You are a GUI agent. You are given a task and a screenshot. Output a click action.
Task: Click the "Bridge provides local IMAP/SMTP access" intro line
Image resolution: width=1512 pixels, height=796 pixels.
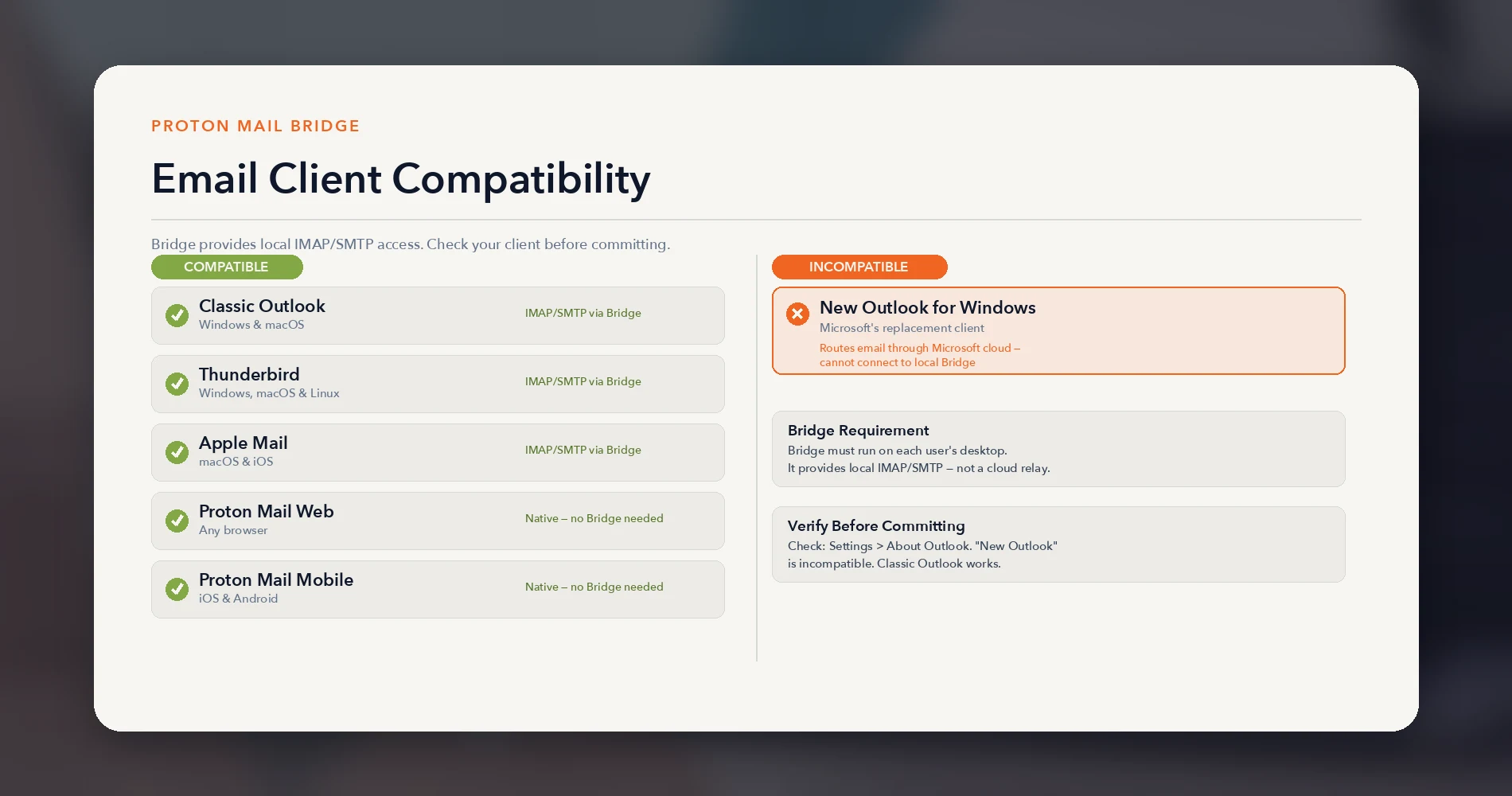tap(411, 244)
